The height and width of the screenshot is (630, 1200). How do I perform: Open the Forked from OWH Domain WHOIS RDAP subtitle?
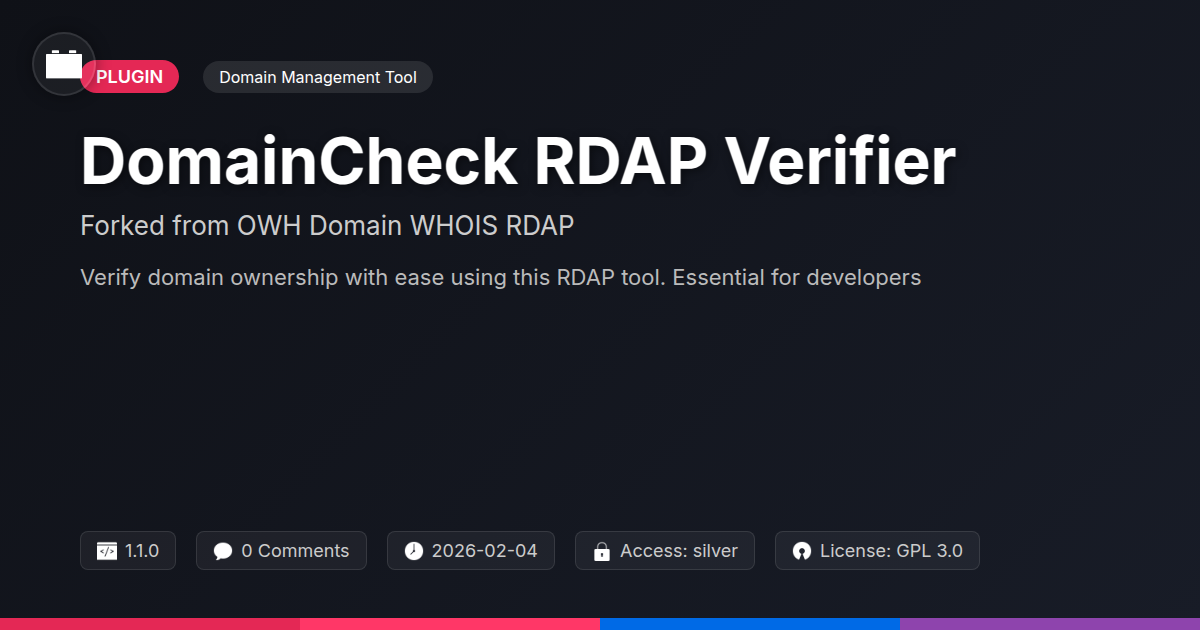pyautogui.click(x=327, y=226)
